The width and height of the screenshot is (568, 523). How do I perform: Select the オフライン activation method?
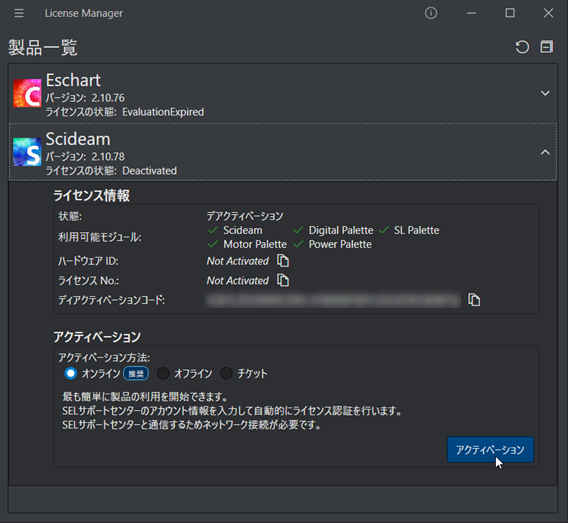point(163,373)
